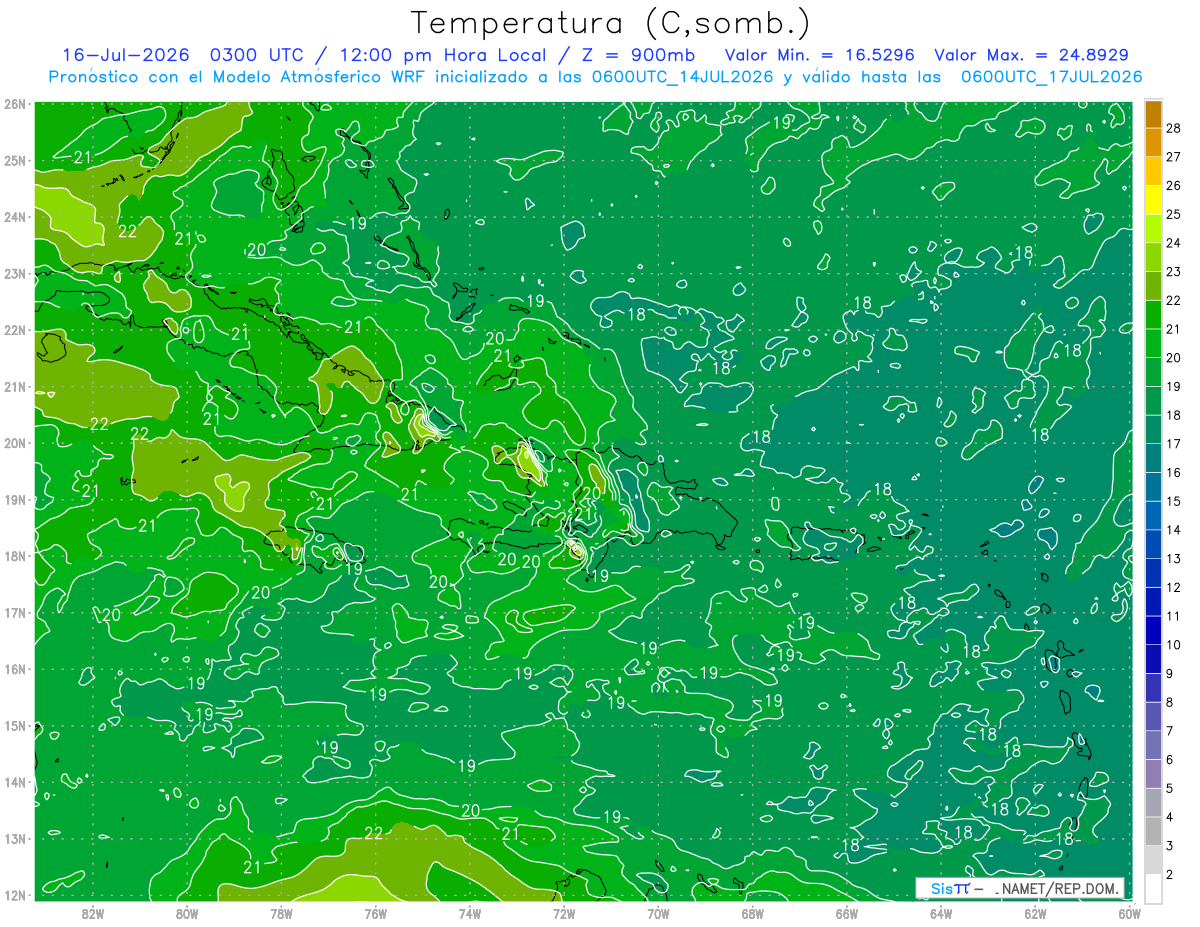Click the 21 label on color scale
Viewport: 1200px width, 927px height.
point(1173,329)
